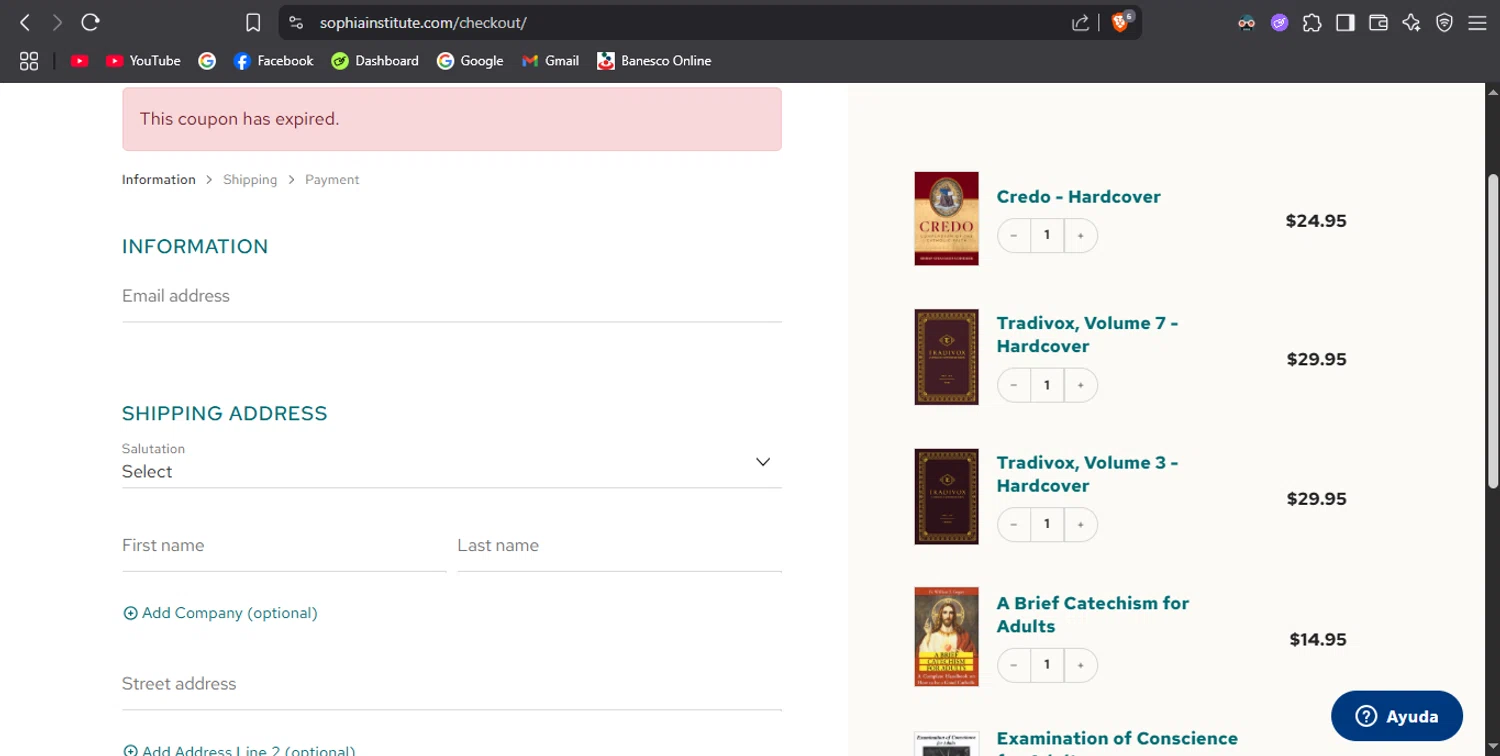Increase Tradivox Volume 3 quantity
The width and height of the screenshot is (1500, 756).
[1081, 524]
